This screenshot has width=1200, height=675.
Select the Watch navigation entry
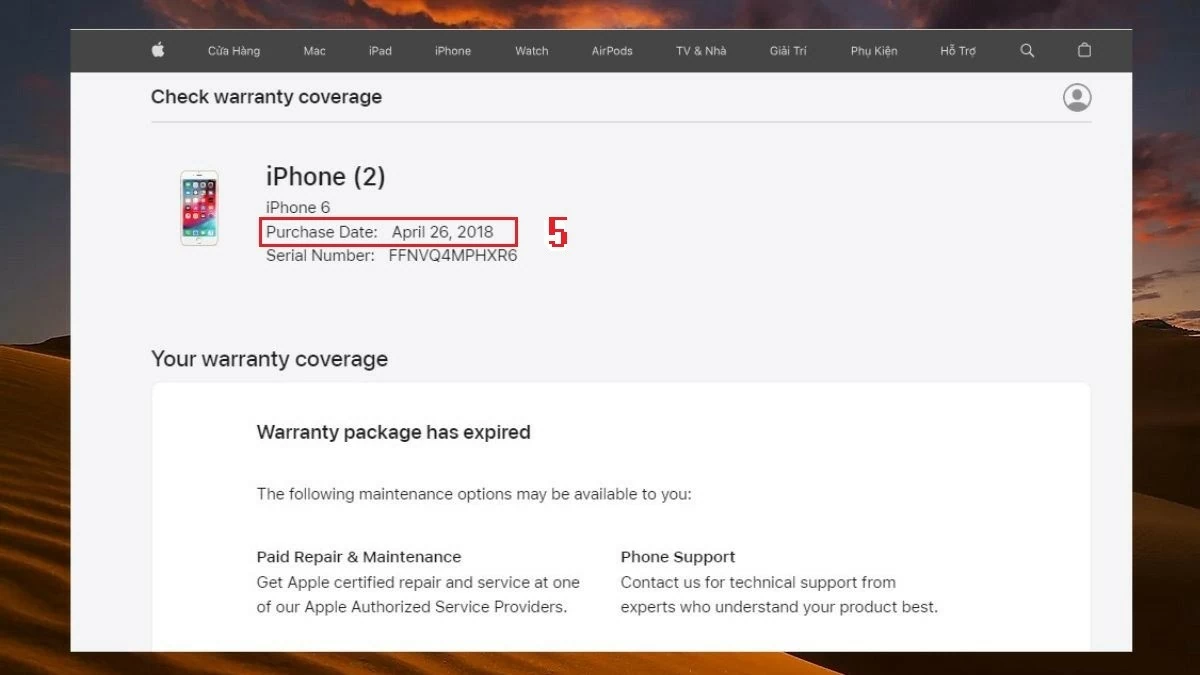tap(531, 50)
